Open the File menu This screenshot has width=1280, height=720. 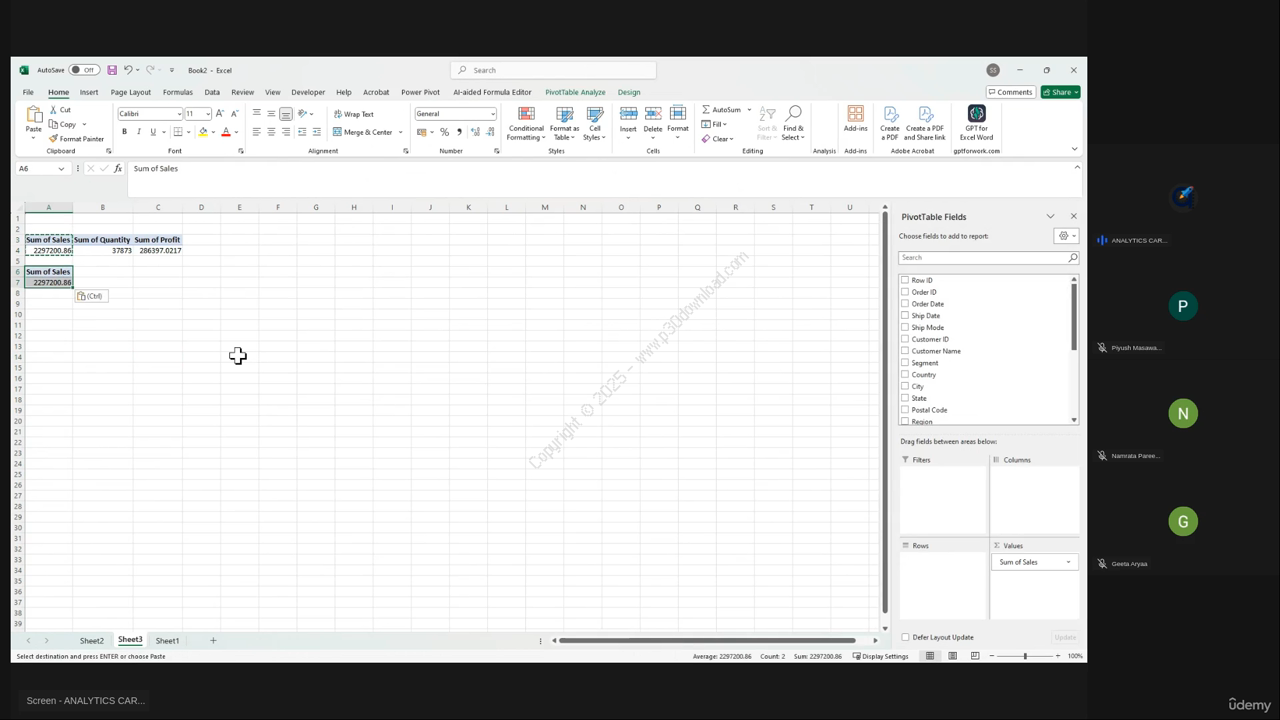(x=28, y=92)
